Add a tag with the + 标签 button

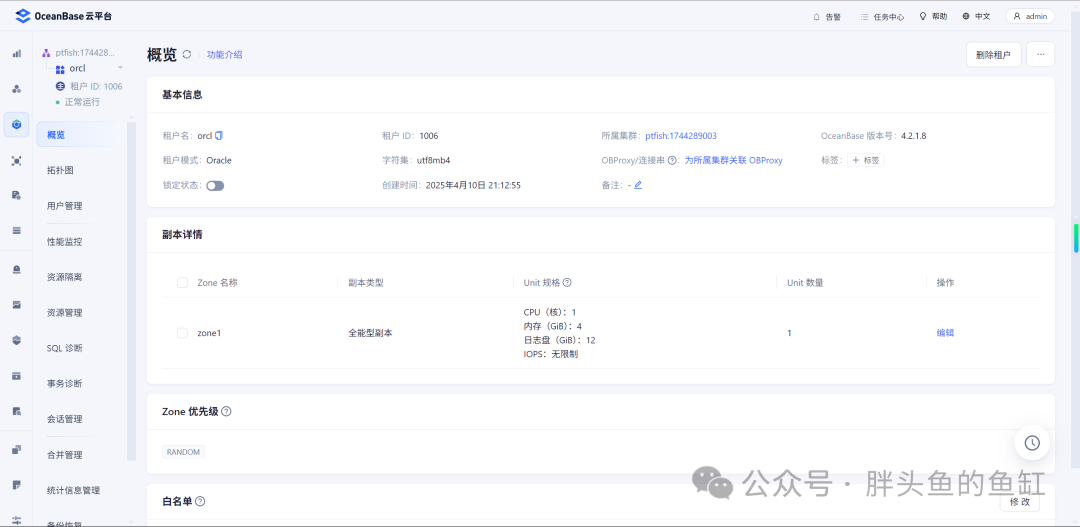[x=865, y=161]
